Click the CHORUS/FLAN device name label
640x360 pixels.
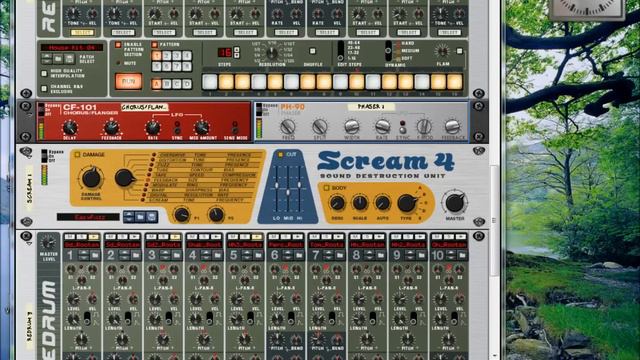144,107
